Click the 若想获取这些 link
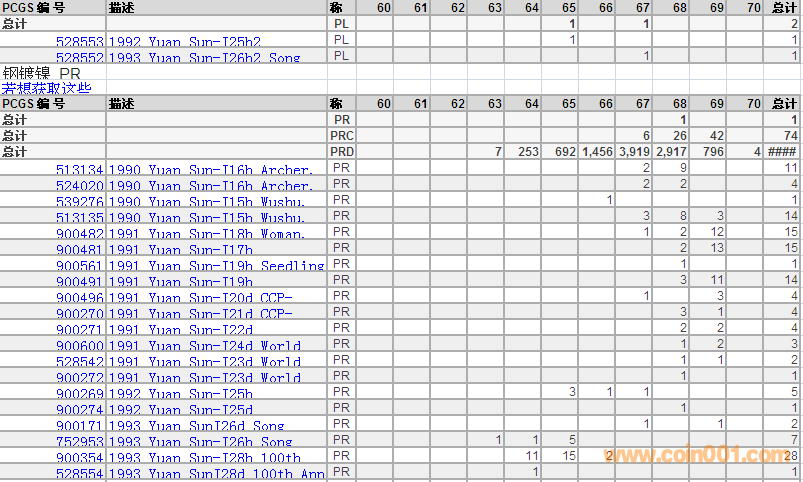803x482 pixels. [46, 88]
